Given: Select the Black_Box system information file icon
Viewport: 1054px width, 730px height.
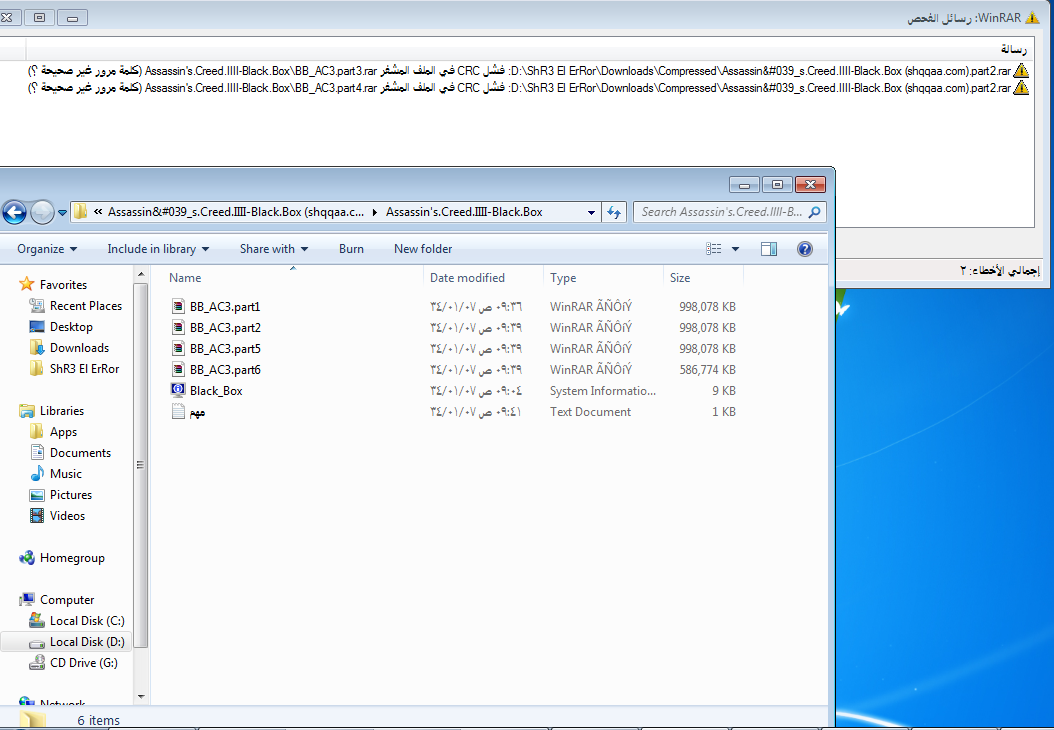Looking at the screenshot, I should click(x=177, y=390).
